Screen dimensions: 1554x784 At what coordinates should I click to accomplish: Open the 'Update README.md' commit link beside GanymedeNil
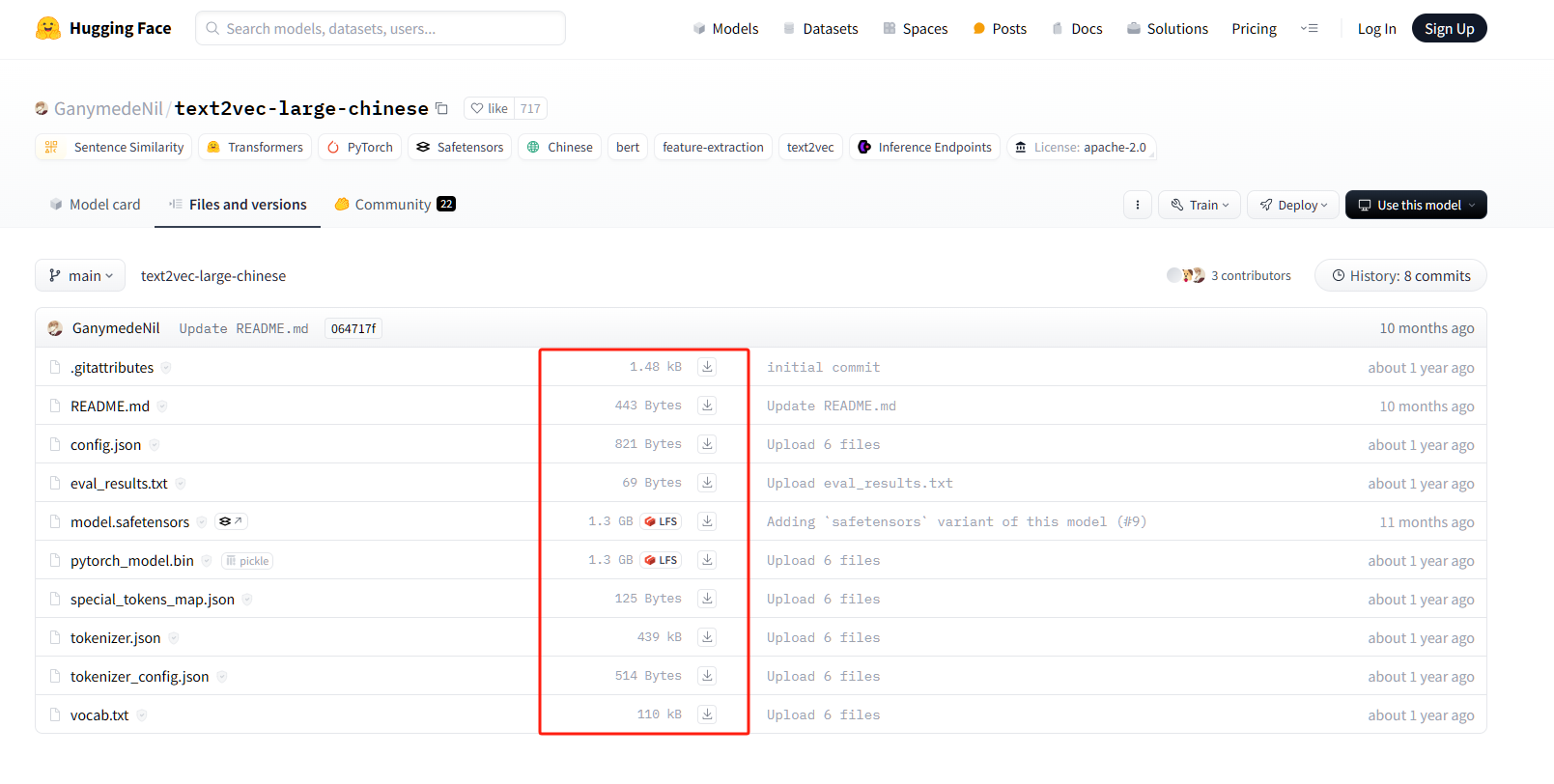click(243, 328)
